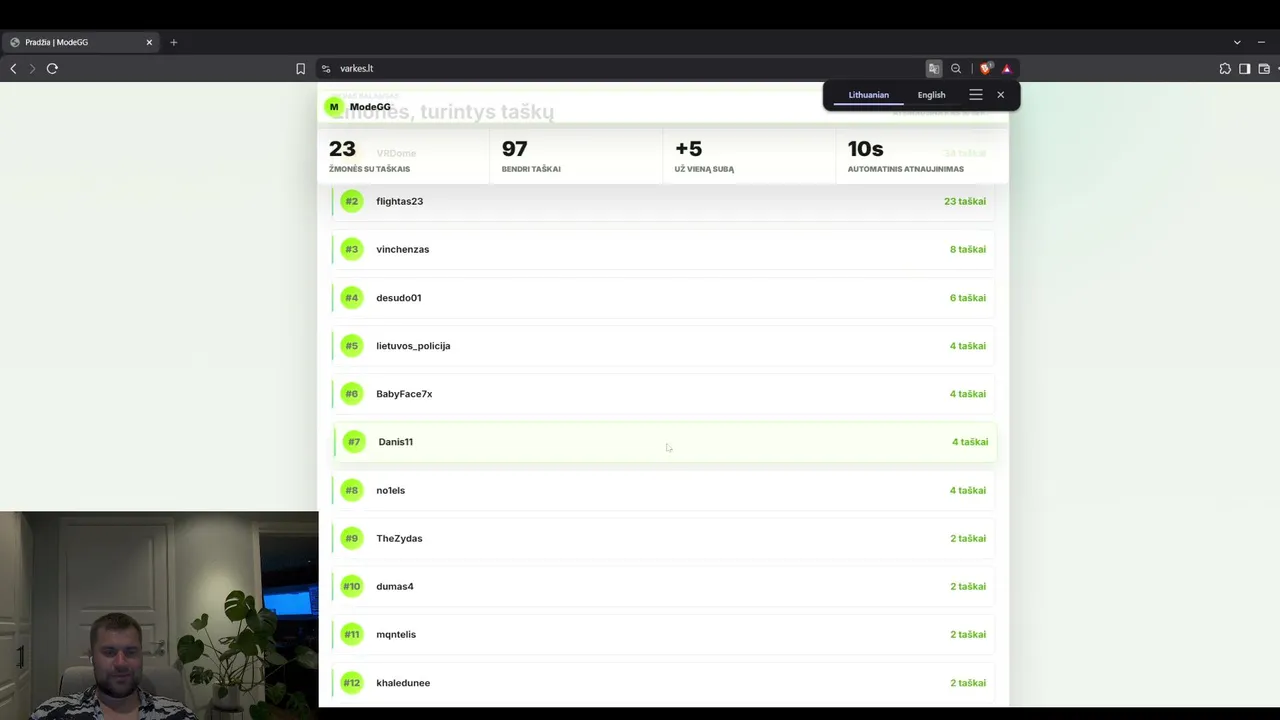Click username TheZydas

(399, 538)
